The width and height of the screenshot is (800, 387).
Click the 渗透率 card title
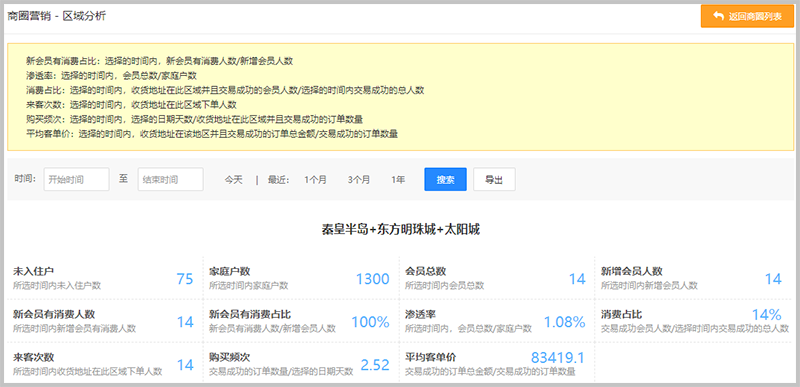click(420, 314)
